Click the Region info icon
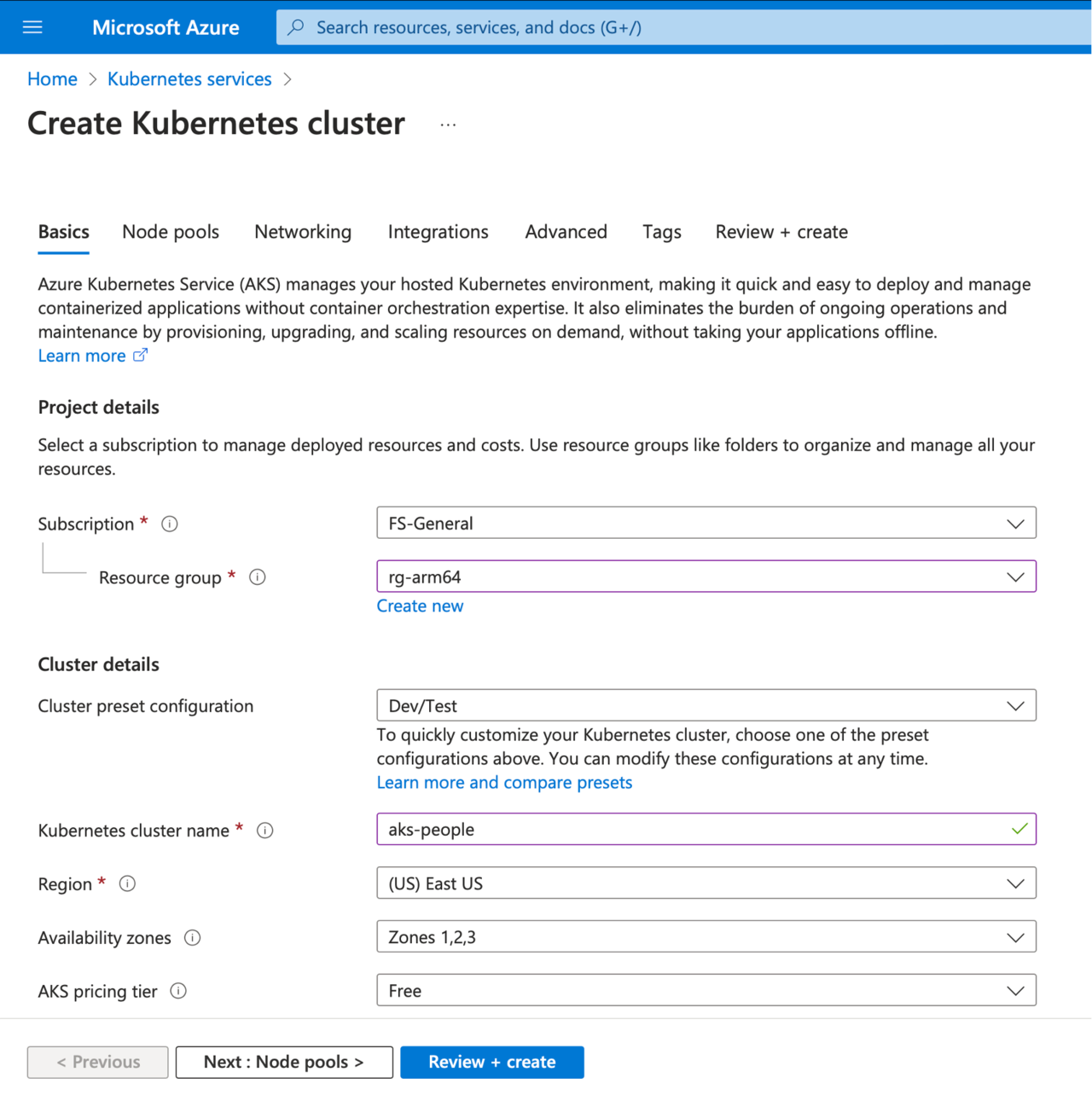 click(x=127, y=883)
